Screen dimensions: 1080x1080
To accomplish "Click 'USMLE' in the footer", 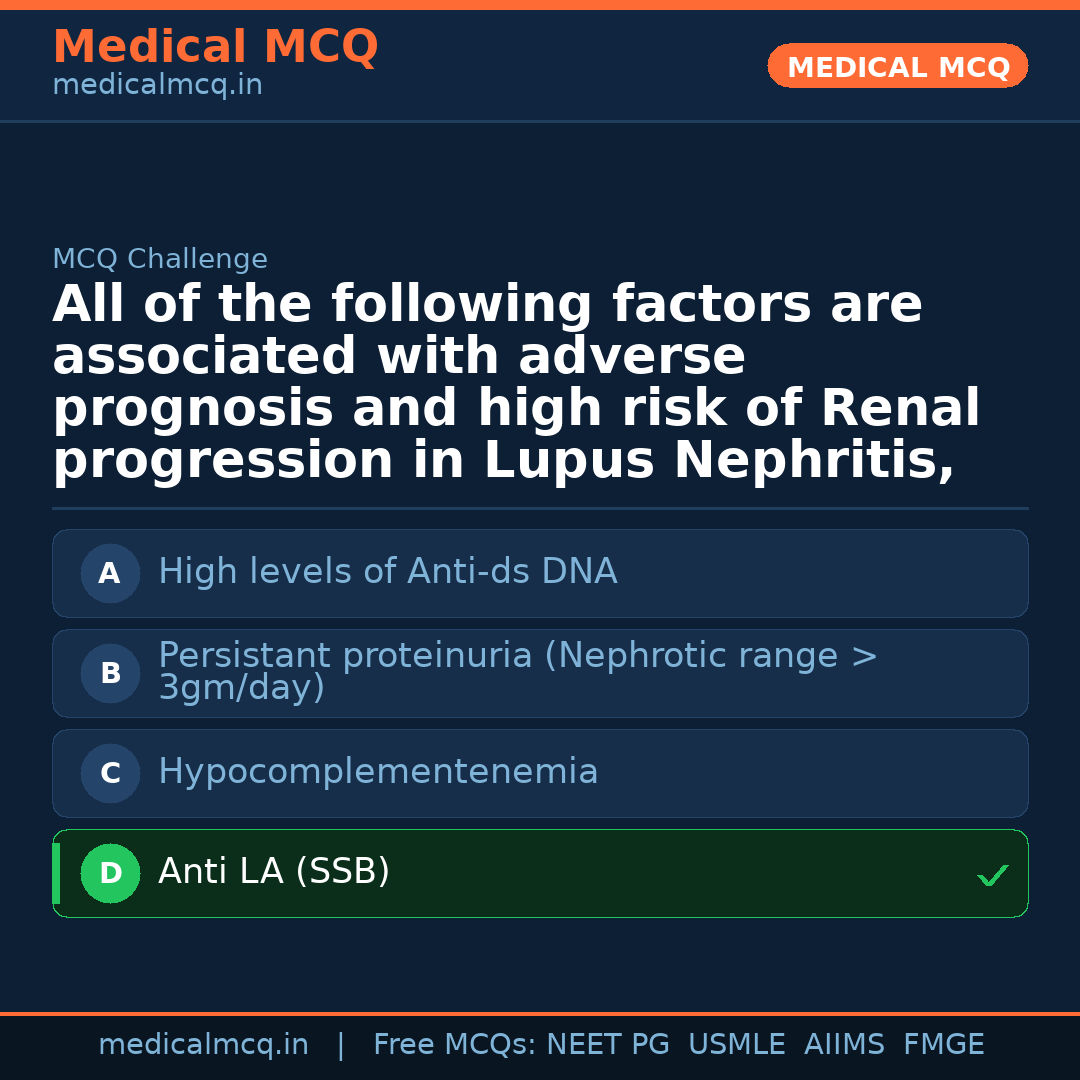I will pos(736,1045).
